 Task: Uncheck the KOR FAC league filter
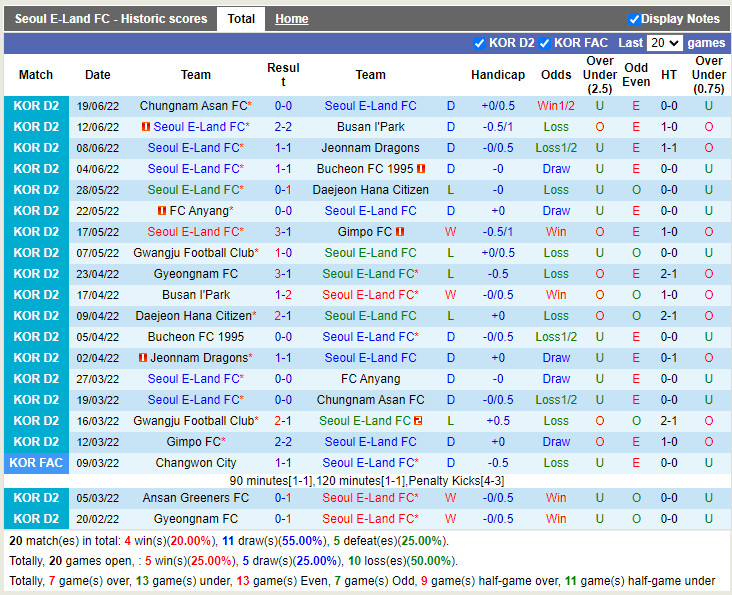(544, 43)
